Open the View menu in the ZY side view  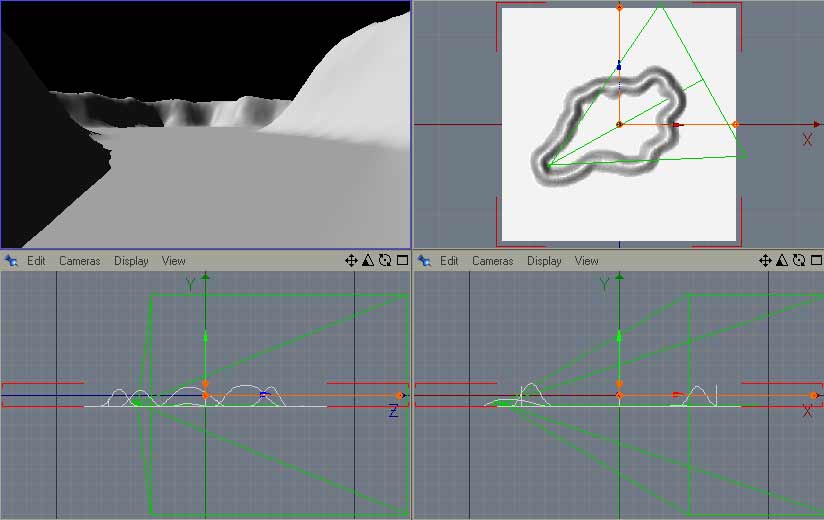click(x=174, y=261)
